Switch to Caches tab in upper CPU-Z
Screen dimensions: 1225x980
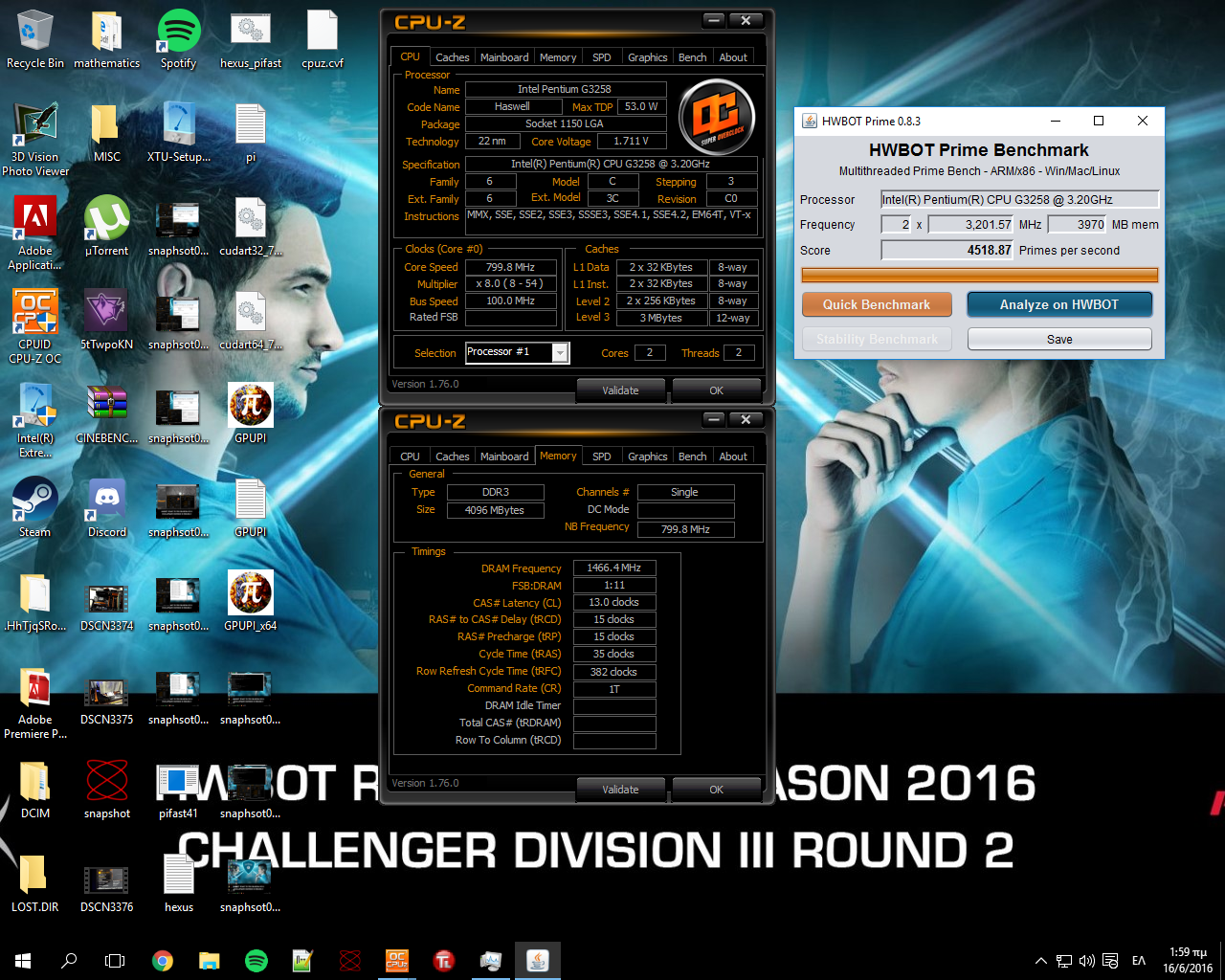452,57
